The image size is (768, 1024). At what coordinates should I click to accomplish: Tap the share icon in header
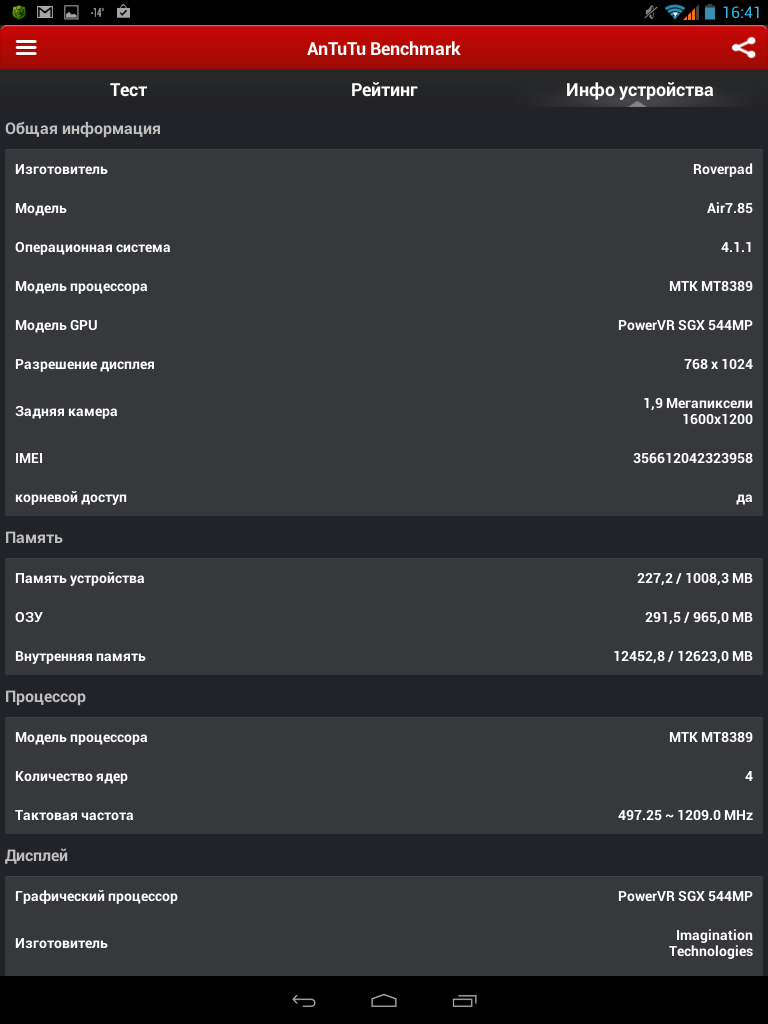point(743,48)
